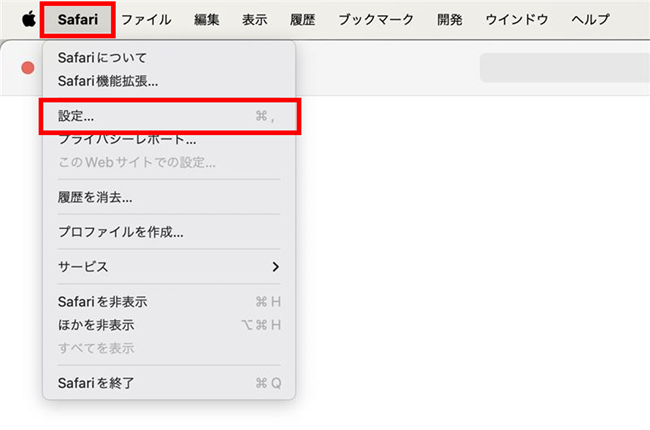This screenshot has width=650, height=430.
Task: Select Safariについて menu item
Action: click(x=169, y=58)
